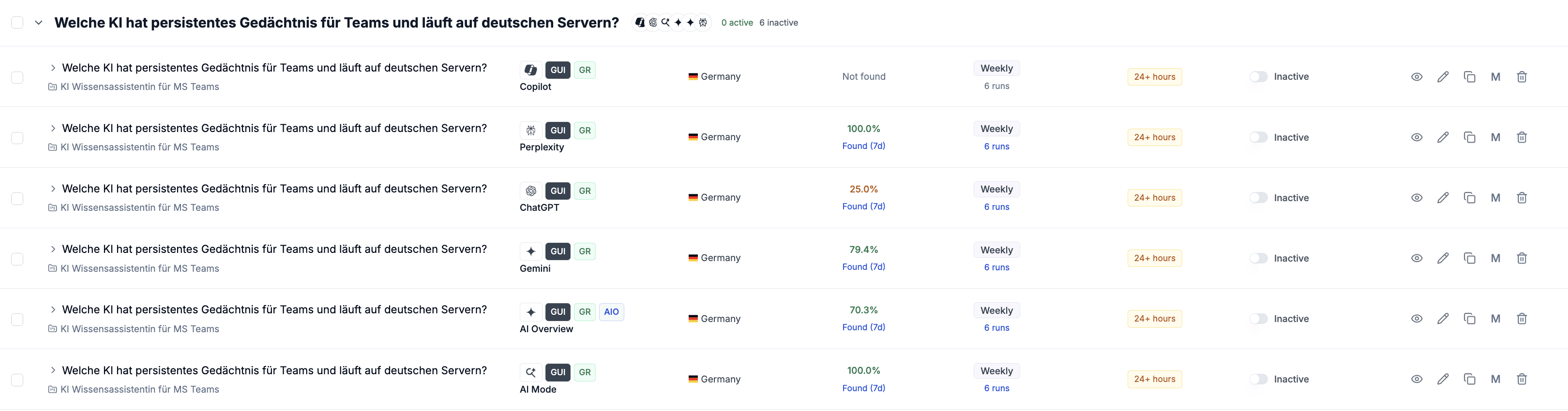This screenshot has height=411, width=1568.
Task: Click the M icon in the Gemini row
Action: tap(1495, 258)
